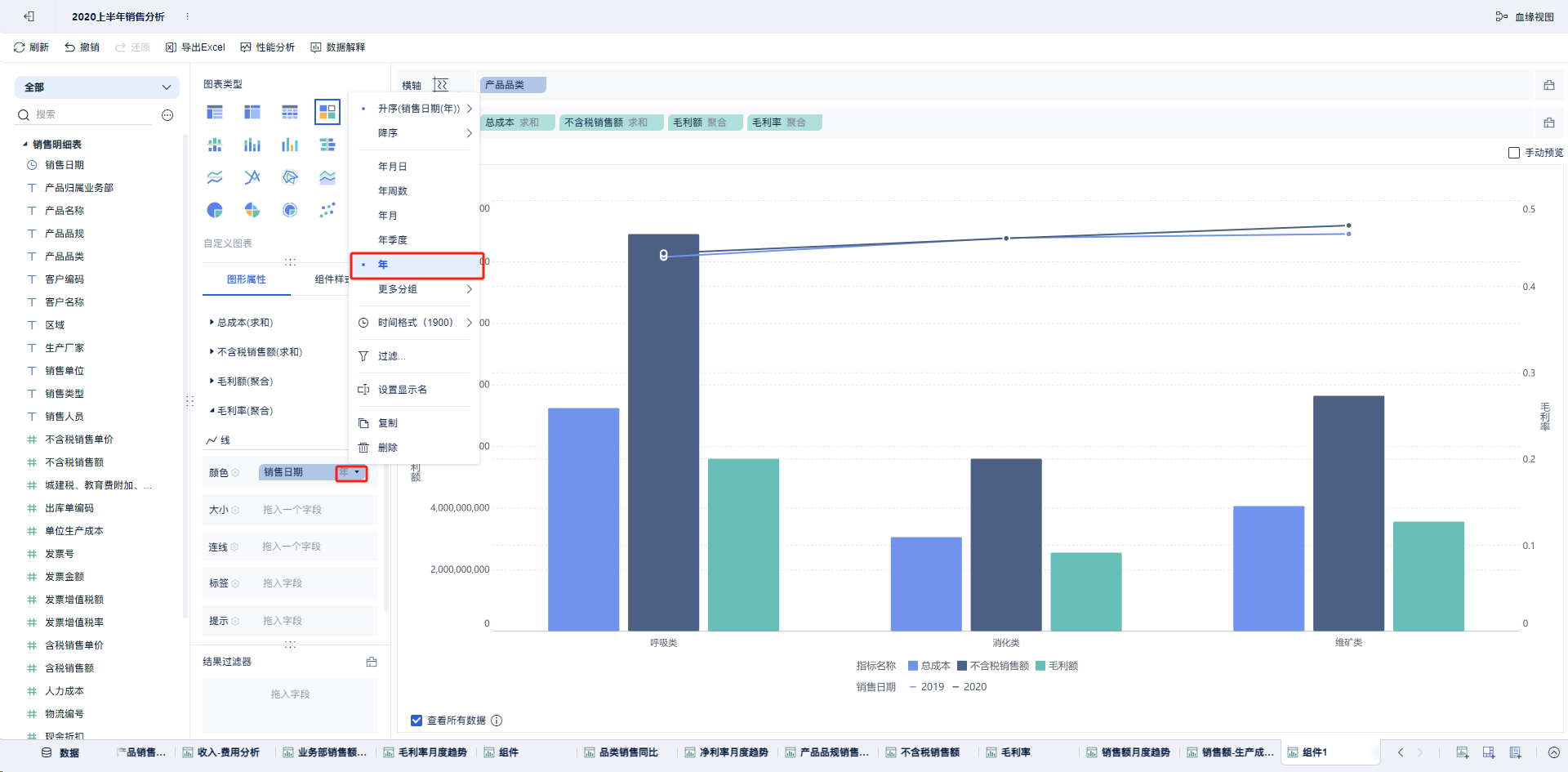Screen dimensions: 1568x772
Task: Select the scatter plot chart icon
Action: [x=327, y=210]
